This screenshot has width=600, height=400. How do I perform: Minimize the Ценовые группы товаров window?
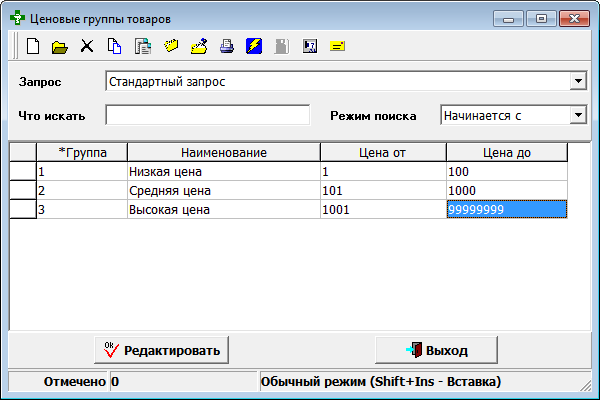tap(508, 18)
